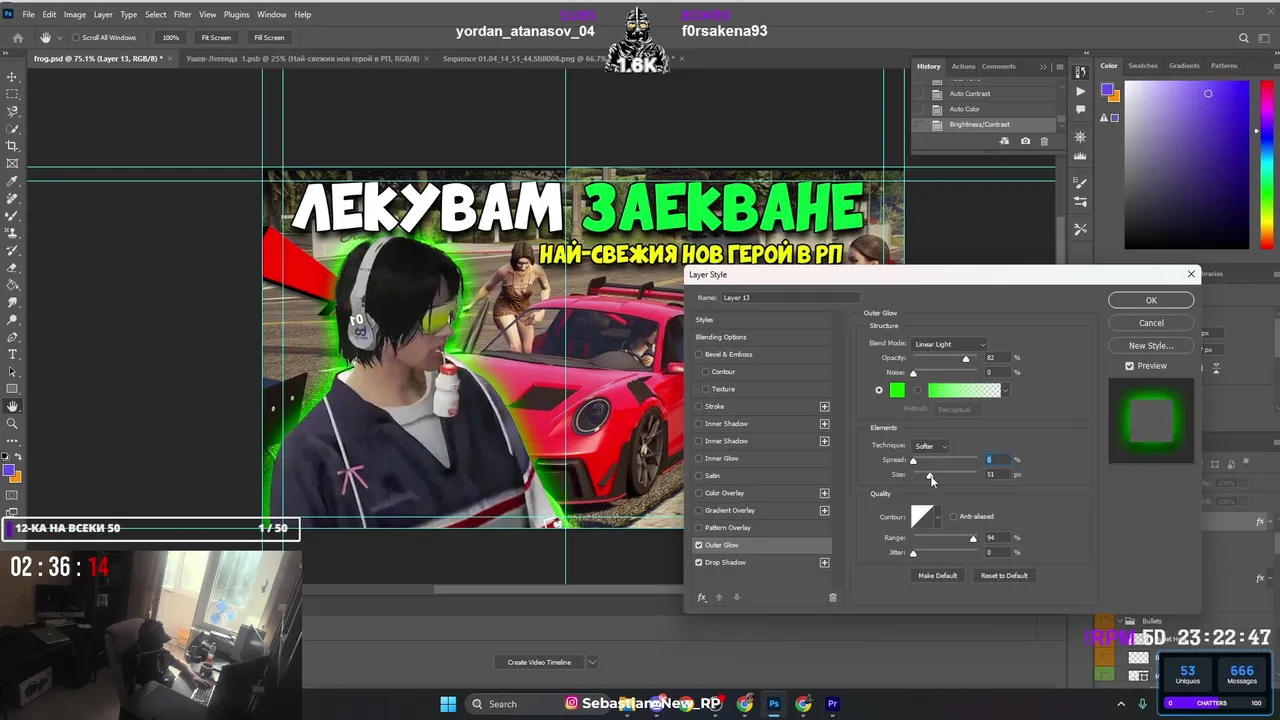
Task: Switch to the Patterns tab
Action: coord(1224,66)
